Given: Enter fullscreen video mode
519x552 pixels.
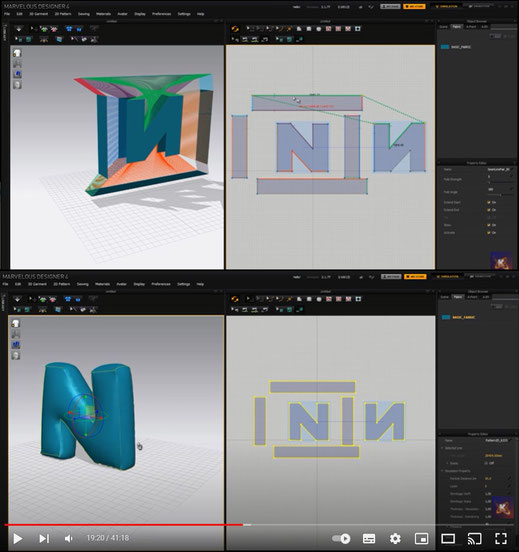Looking at the screenshot, I should [x=501, y=538].
